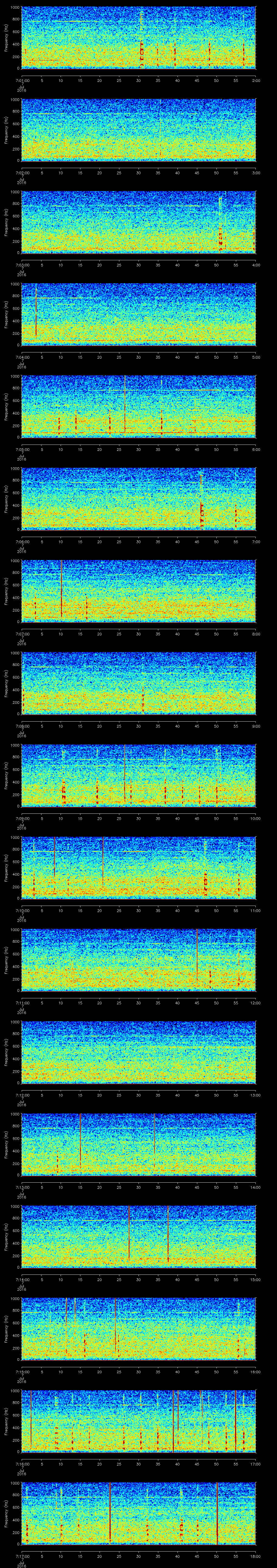
Task: Select the spectrogram plot beginning at 7:02:00
Action: click(x=139, y=130)
